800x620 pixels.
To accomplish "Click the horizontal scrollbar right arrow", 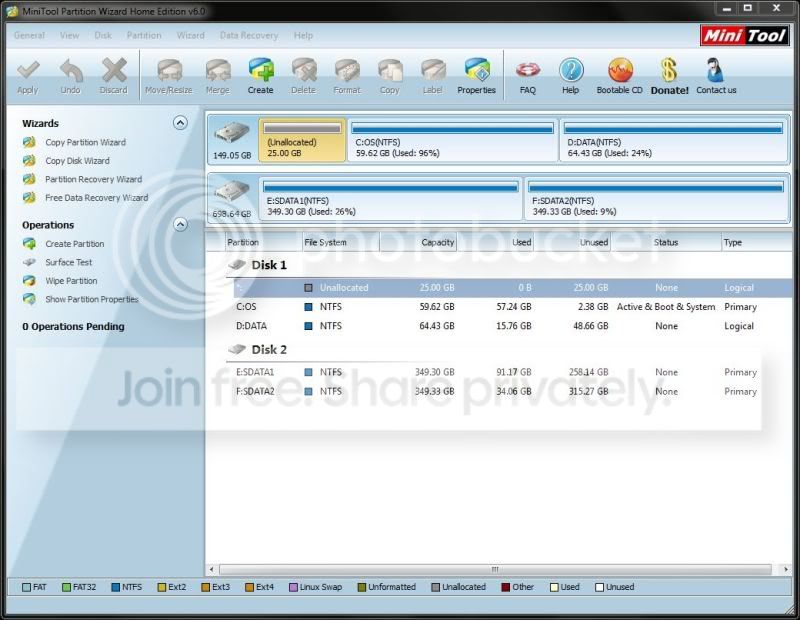I will [786, 569].
